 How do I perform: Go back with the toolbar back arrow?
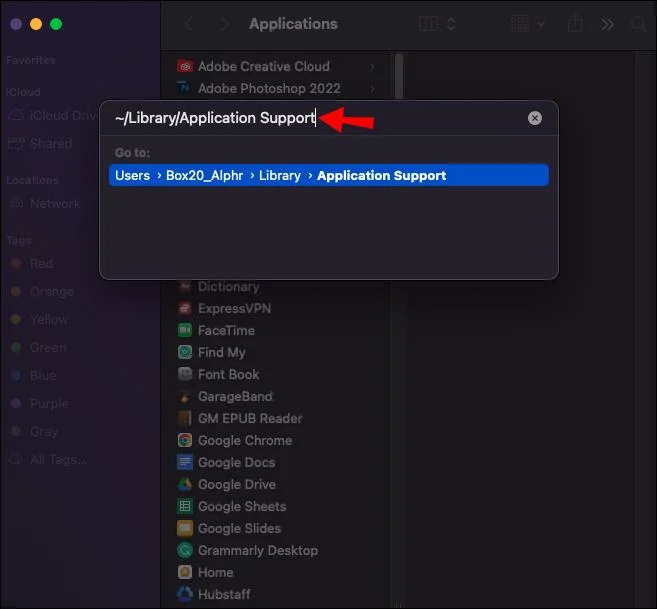(x=189, y=24)
